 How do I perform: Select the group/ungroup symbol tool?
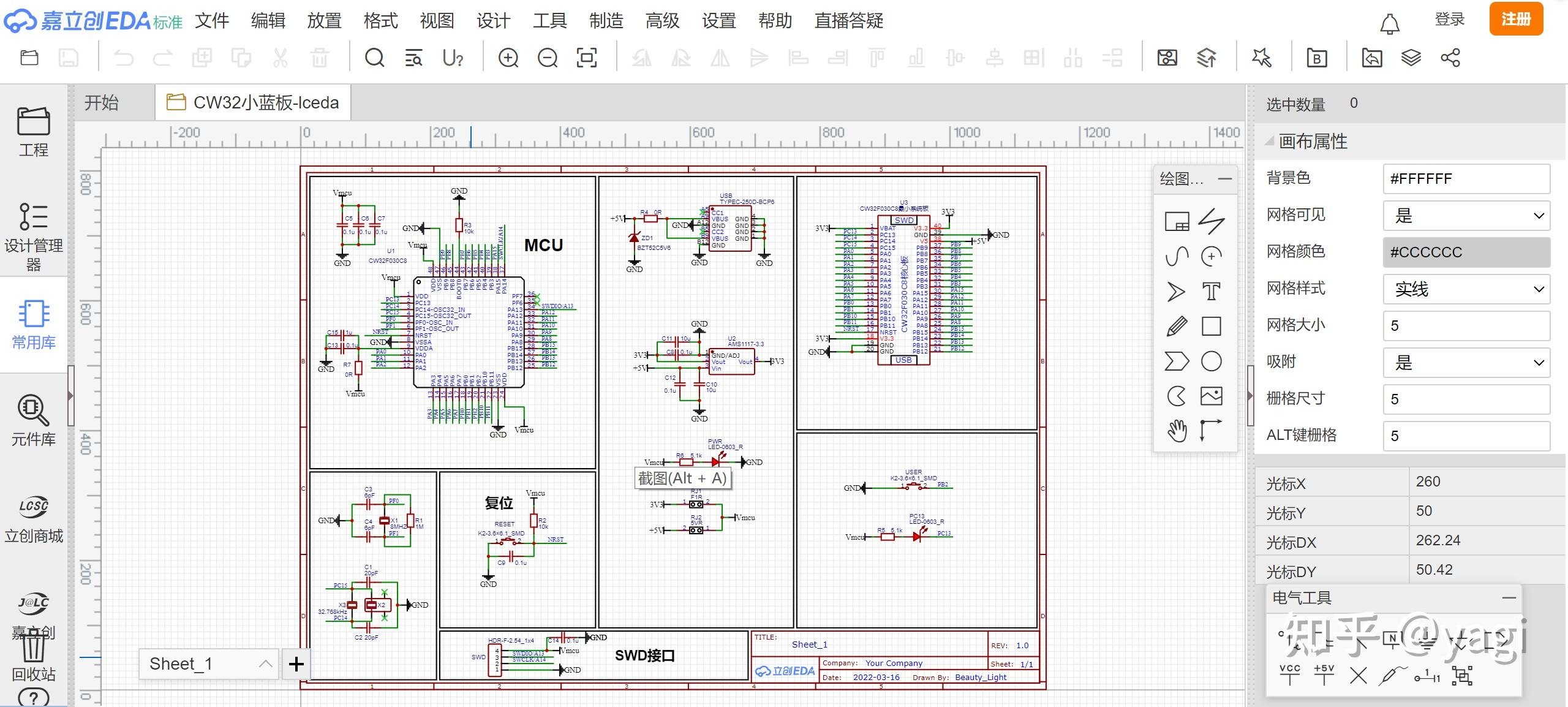pyautogui.click(x=1462, y=676)
